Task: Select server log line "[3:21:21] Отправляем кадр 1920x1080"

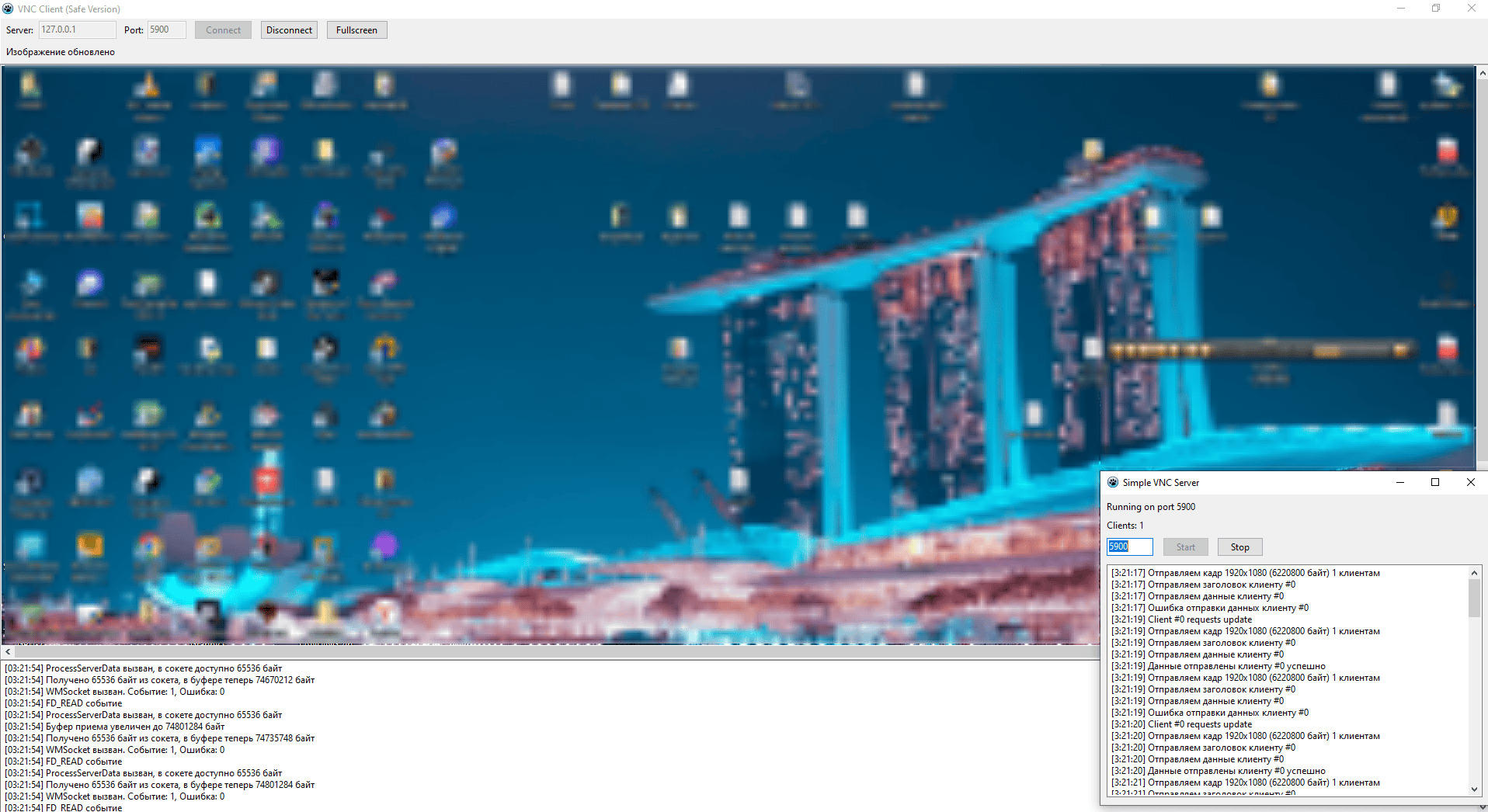Action: click(x=1246, y=783)
